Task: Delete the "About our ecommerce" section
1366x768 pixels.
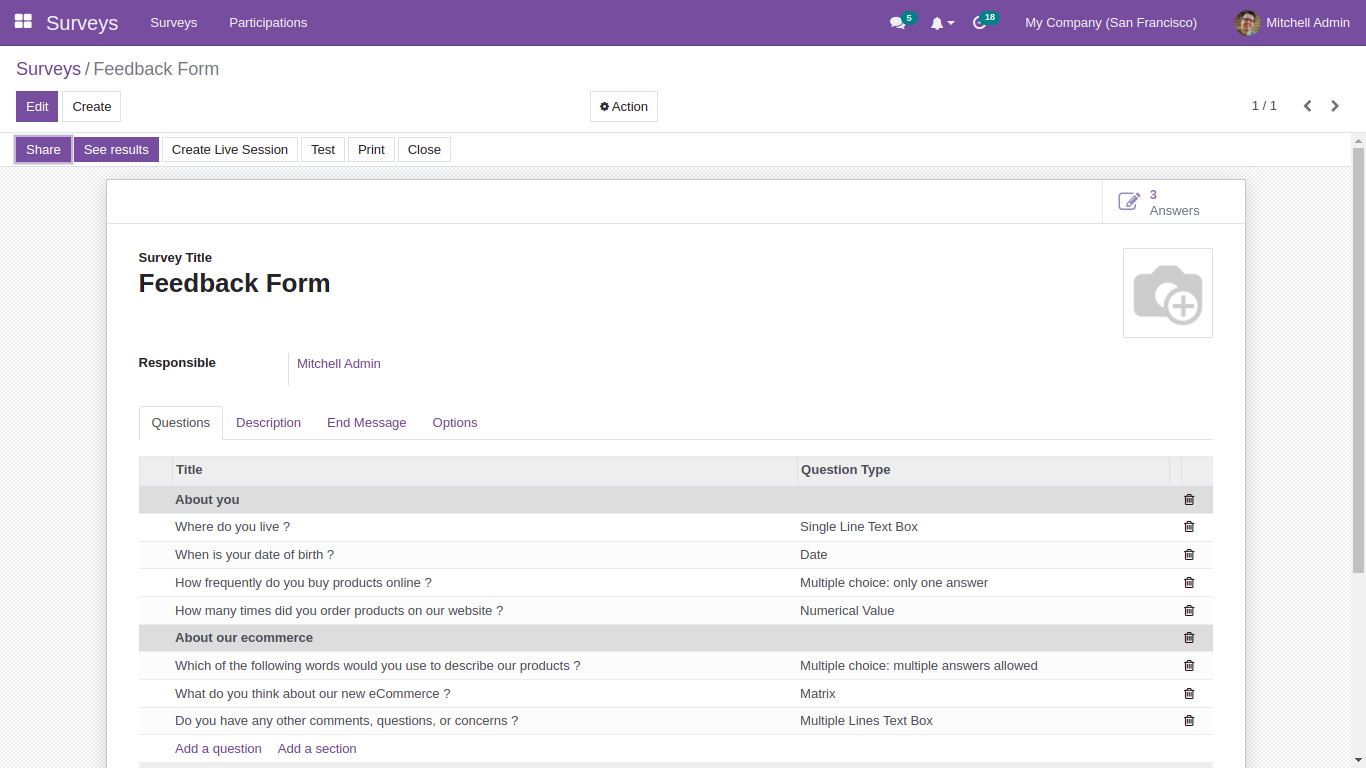Action: pyautogui.click(x=1188, y=637)
